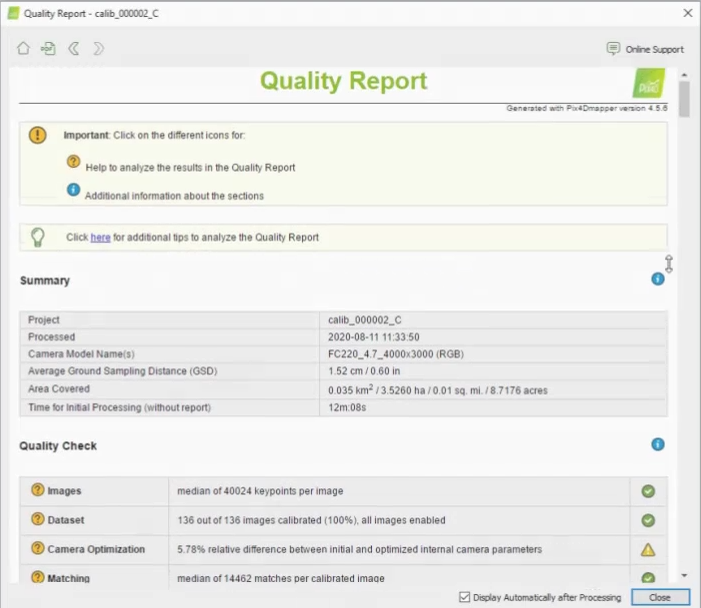The width and height of the screenshot is (701, 608).
Task: Open help icon for Dataset row
Action: (x=38, y=520)
